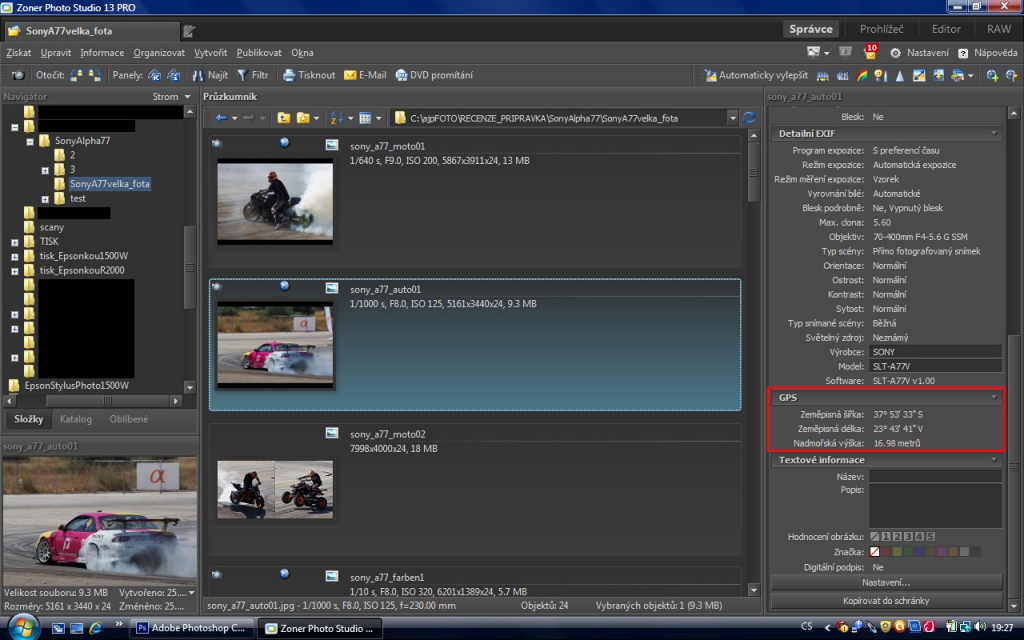
Task: Click into the Popis description field
Action: (x=935, y=506)
